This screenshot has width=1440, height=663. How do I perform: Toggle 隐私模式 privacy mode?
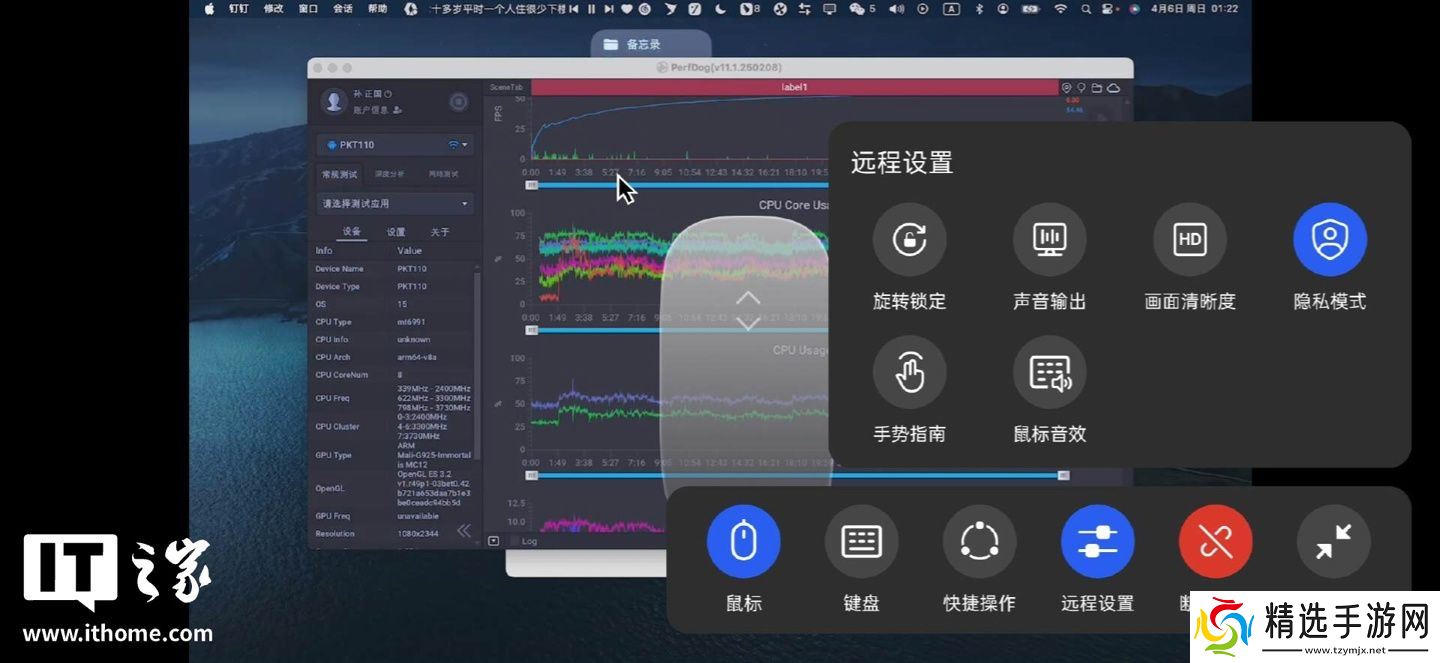click(1329, 240)
